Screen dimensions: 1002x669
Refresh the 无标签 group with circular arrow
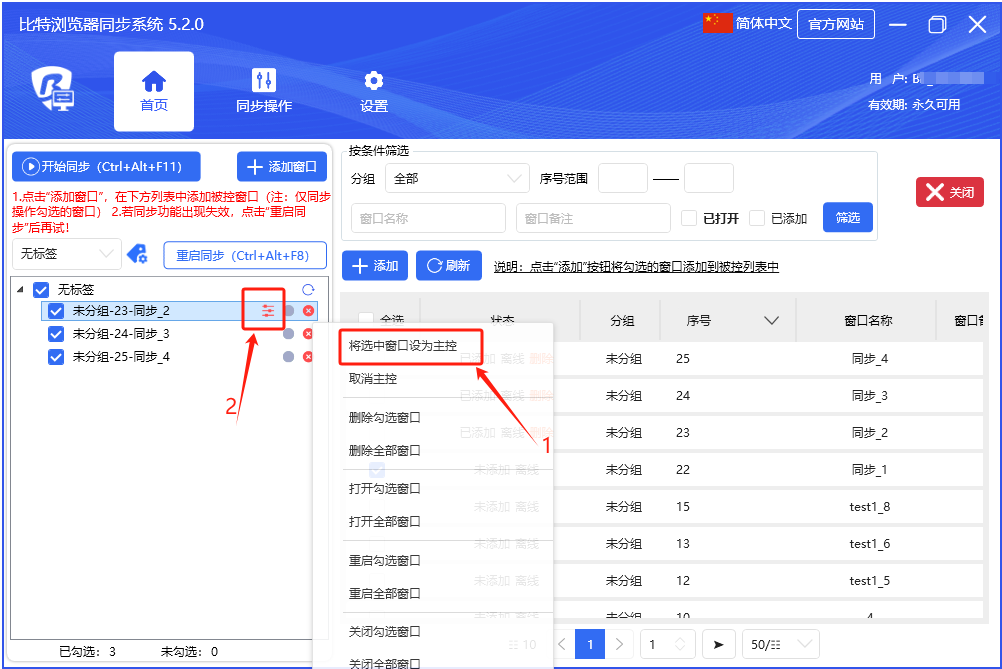308,290
